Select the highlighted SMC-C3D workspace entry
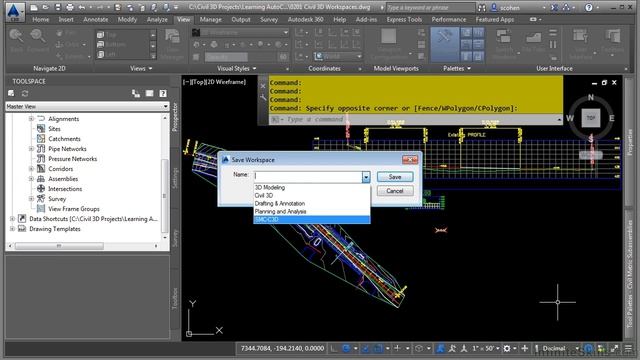Viewport: 640px width, 360px height. click(x=312, y=219)
